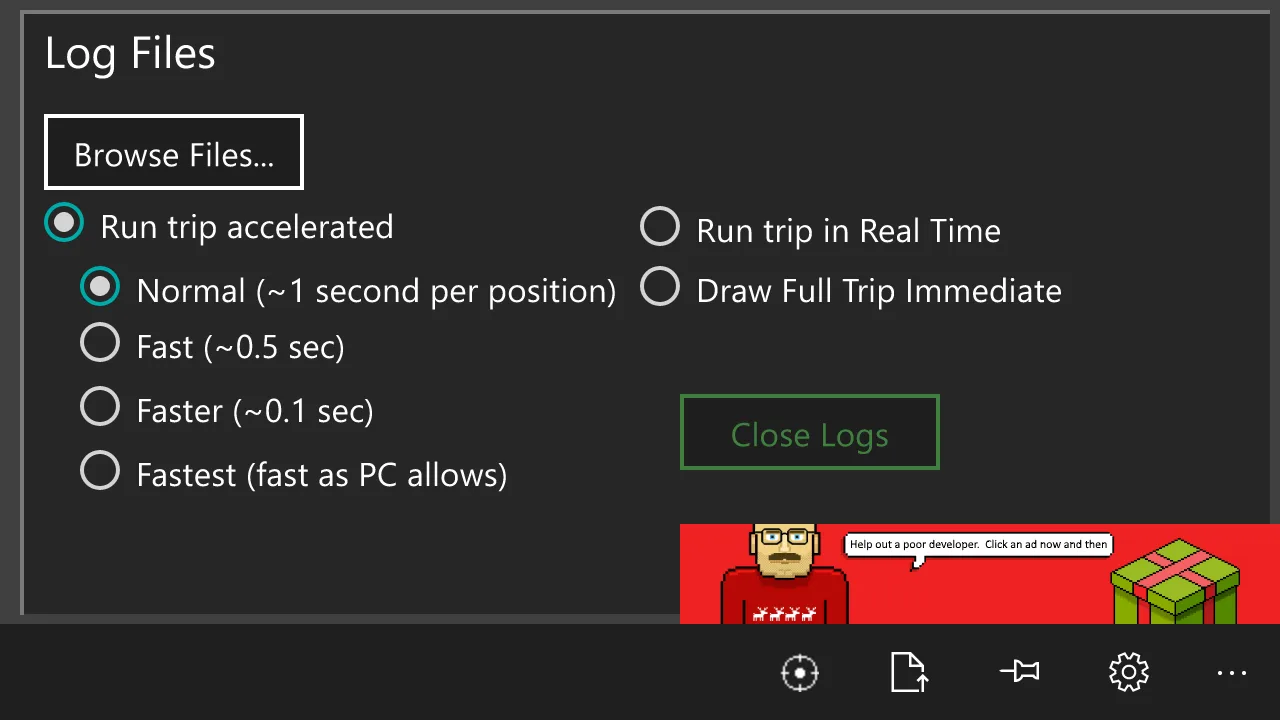Click the locate position crosshair icon

pos(799,673)
